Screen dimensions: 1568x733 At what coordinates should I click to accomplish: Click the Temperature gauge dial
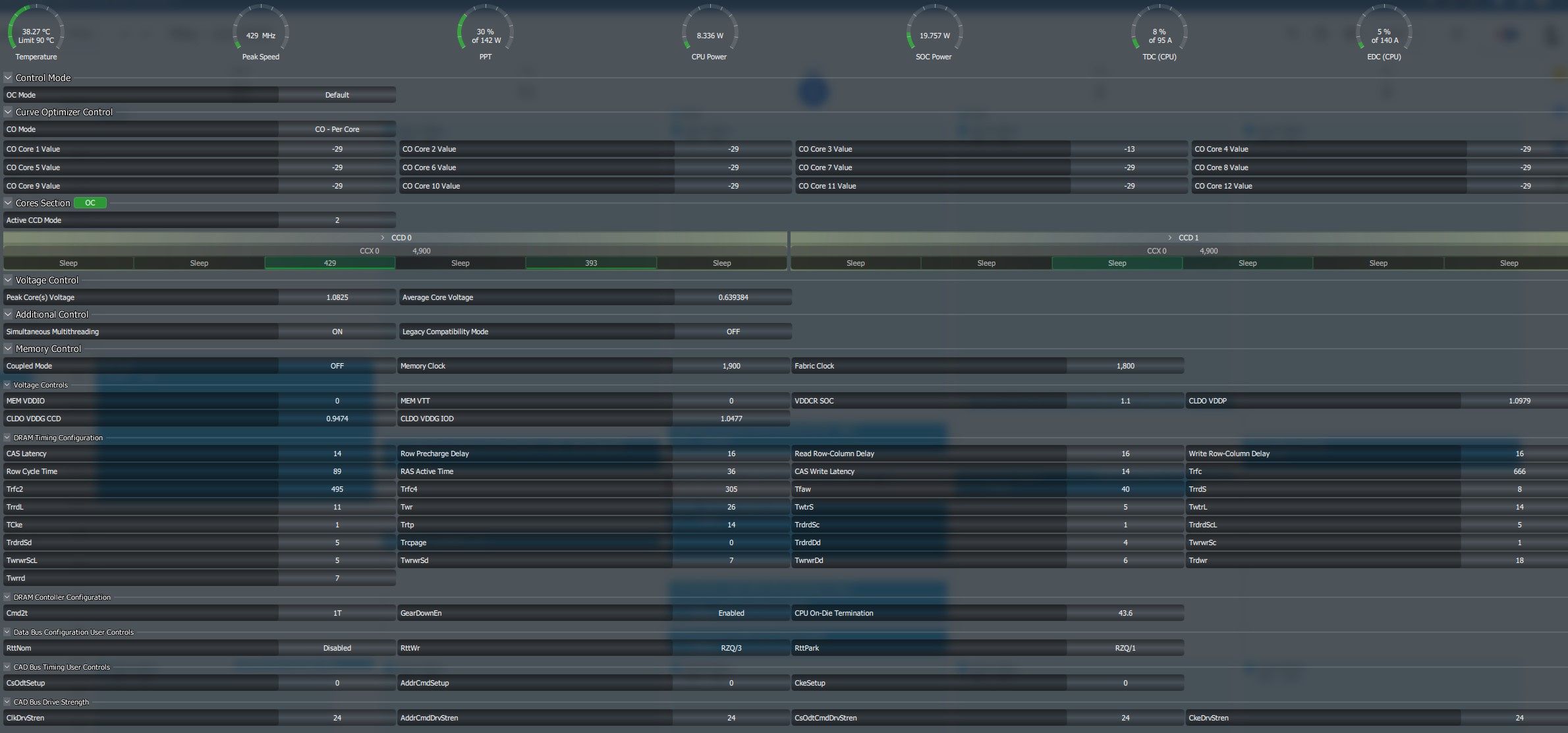[36, 34]
